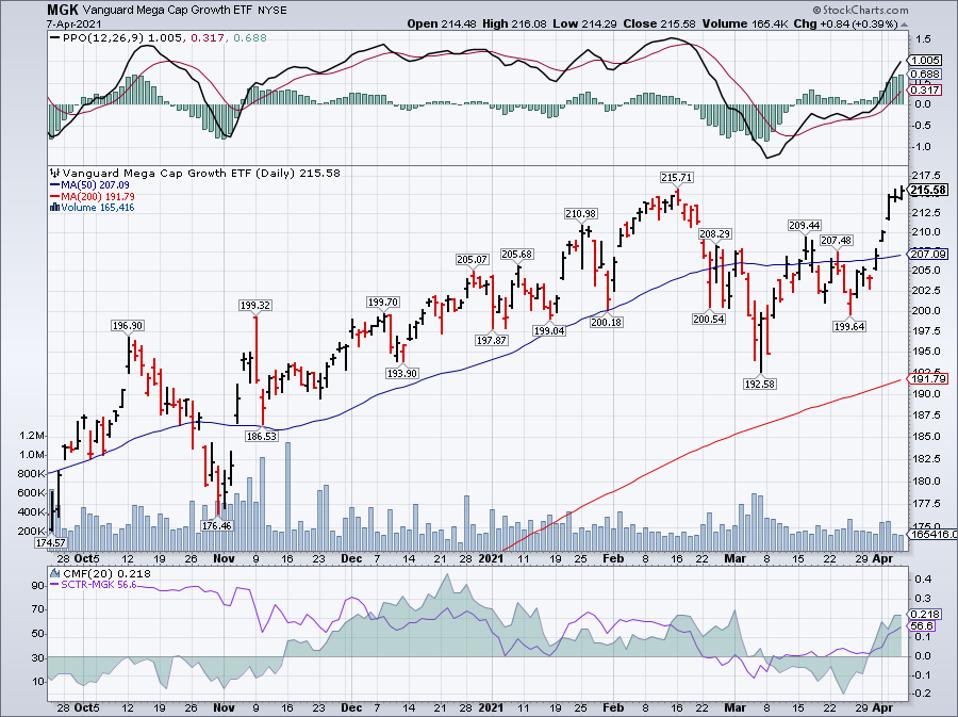Click the 208.29 high price label
Image resolution: width=958 pixels, height=717 pixels.
tap(714, 233)
